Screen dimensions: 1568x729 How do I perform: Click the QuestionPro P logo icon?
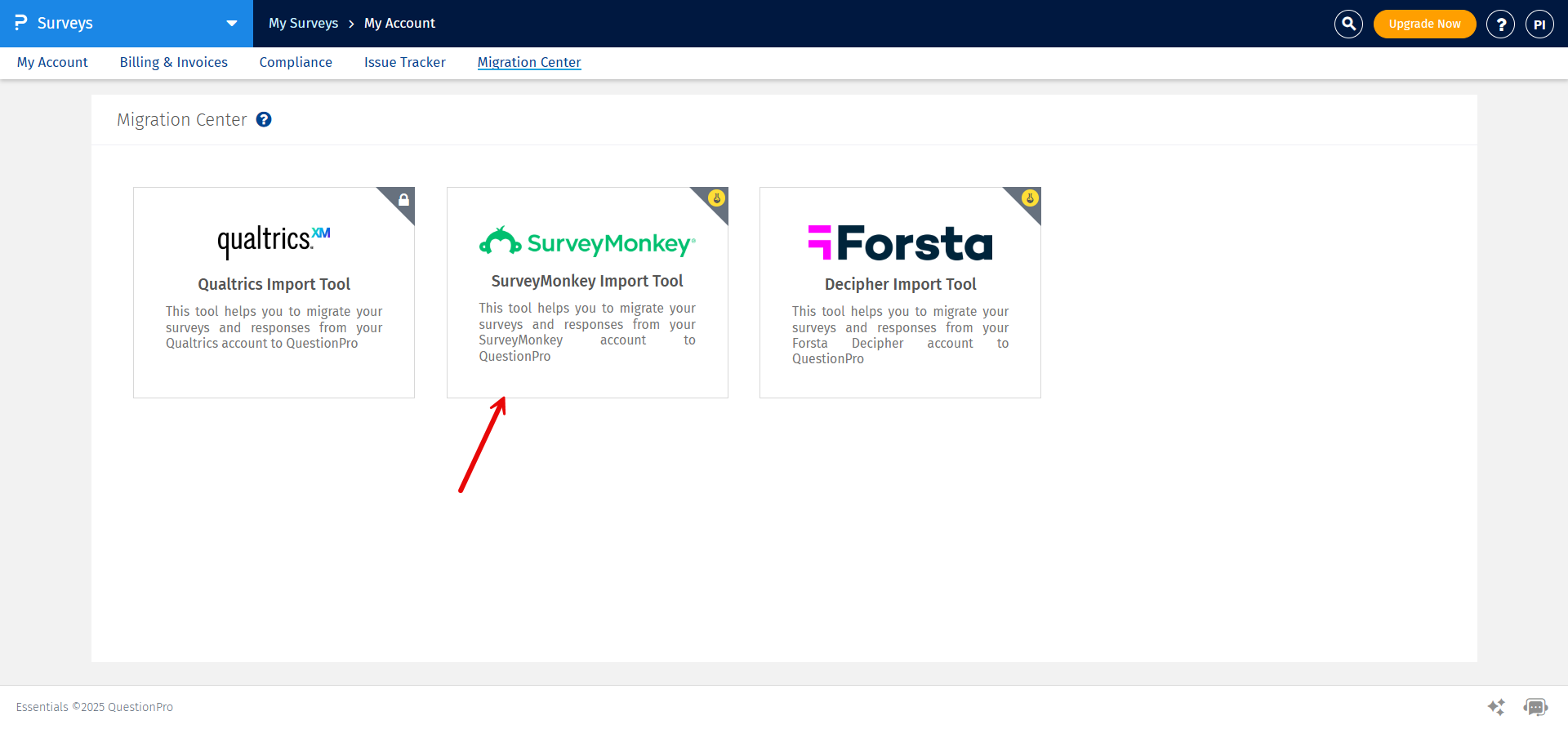[21, 23]
